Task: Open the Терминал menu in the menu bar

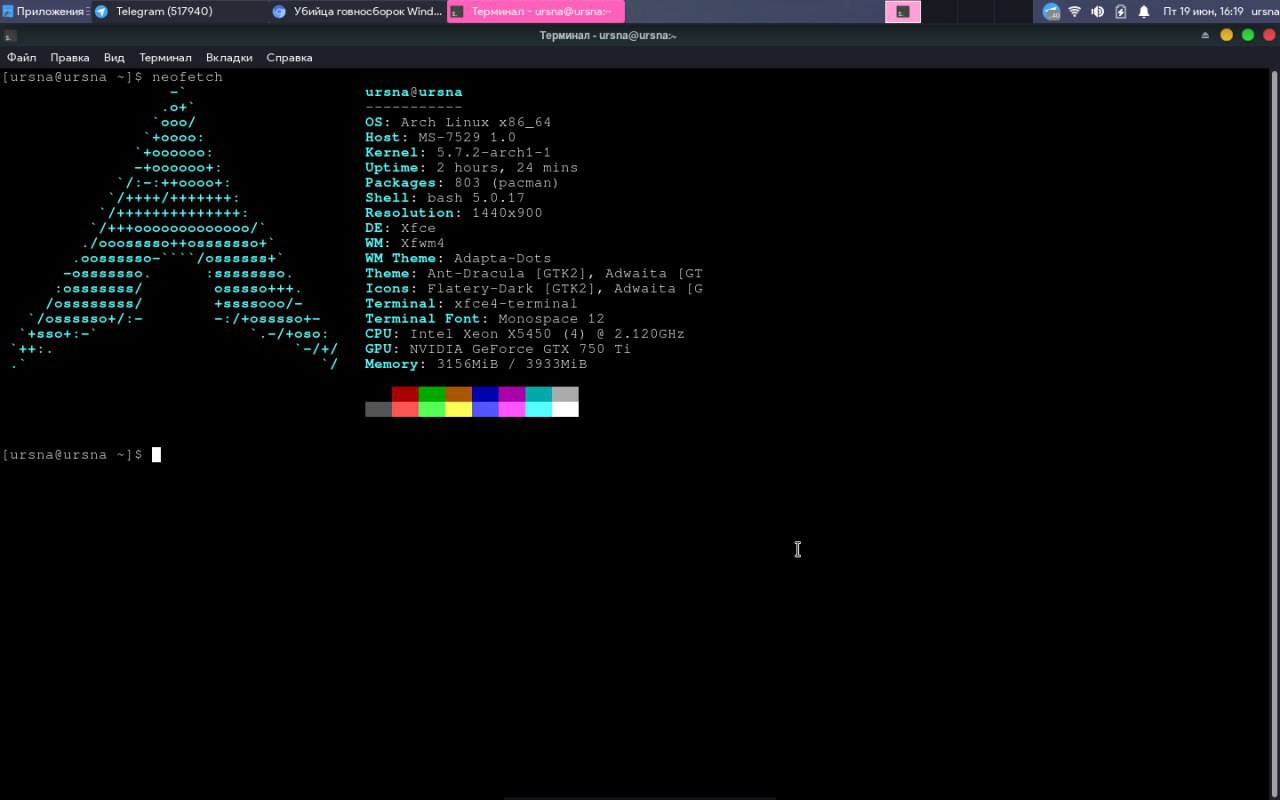Action: tap(165, 58)
